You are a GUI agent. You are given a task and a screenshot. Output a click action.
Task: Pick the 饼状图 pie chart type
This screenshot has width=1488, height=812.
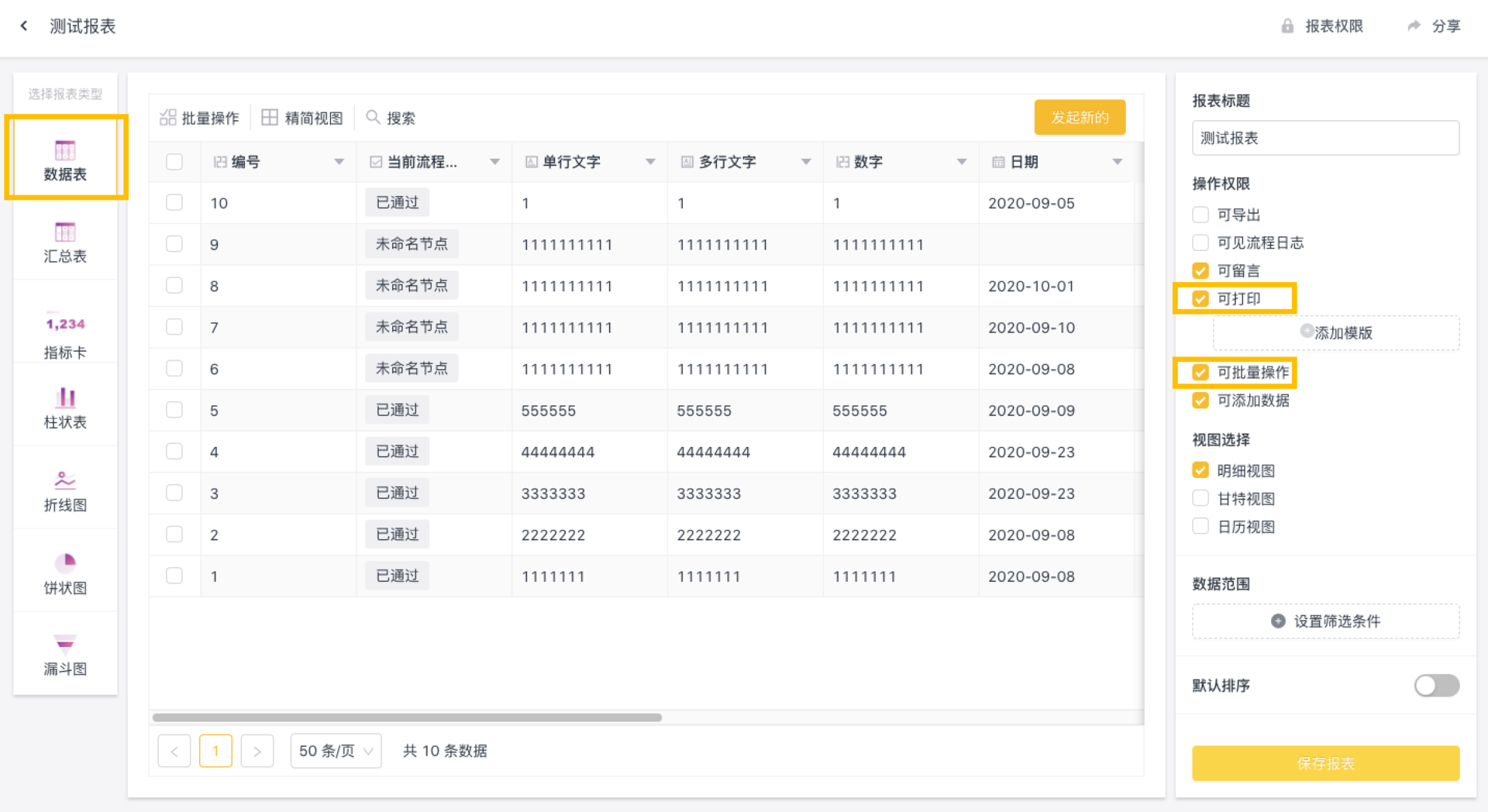65,574
